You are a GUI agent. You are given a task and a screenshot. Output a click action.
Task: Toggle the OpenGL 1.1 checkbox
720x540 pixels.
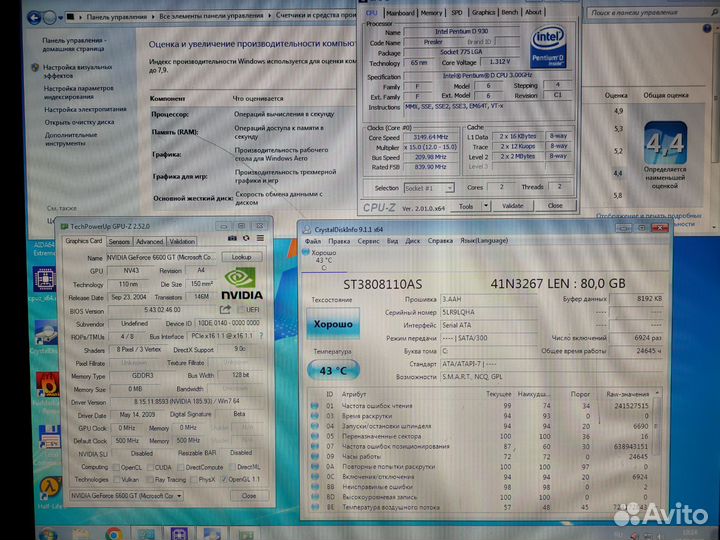[x=224, y=479]
